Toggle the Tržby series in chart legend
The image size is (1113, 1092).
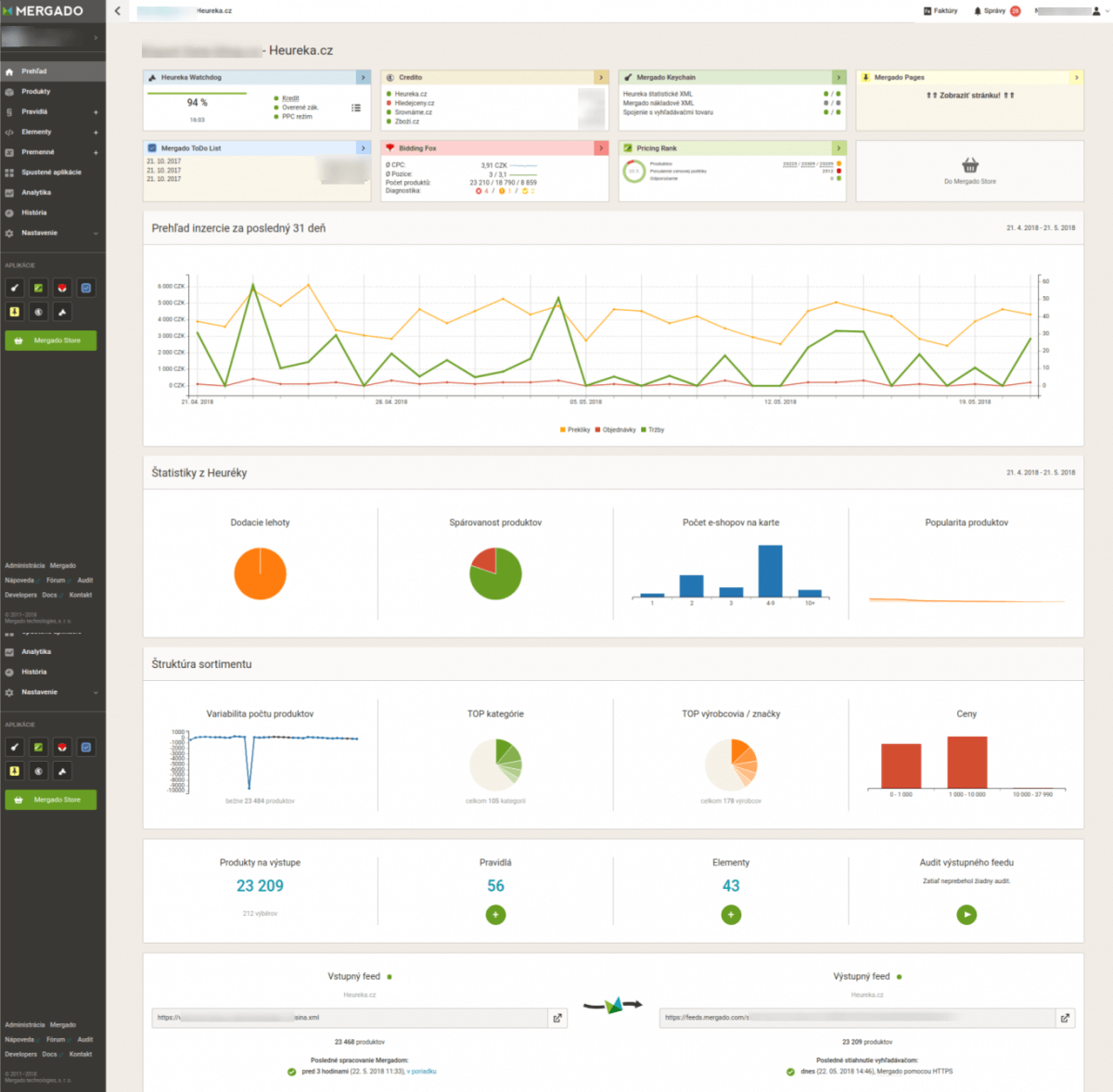pyautogui.click(x=652, y=430)
